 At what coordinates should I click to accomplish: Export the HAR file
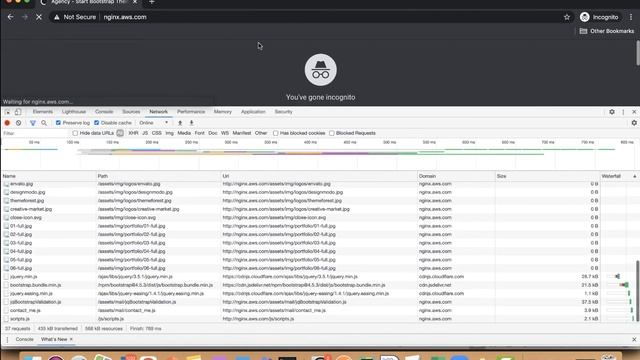(191, 123)
